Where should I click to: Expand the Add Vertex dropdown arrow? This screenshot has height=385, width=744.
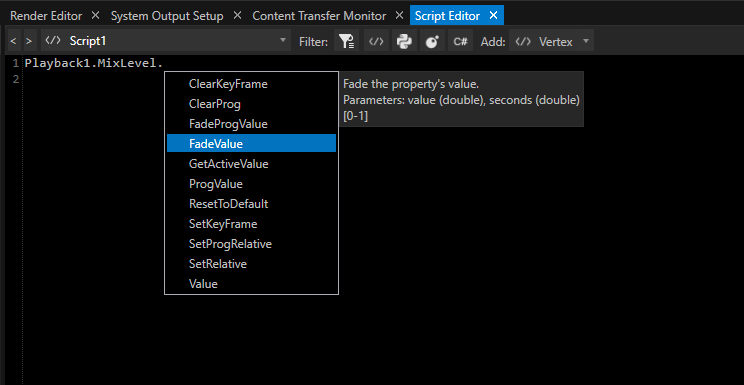586,41
